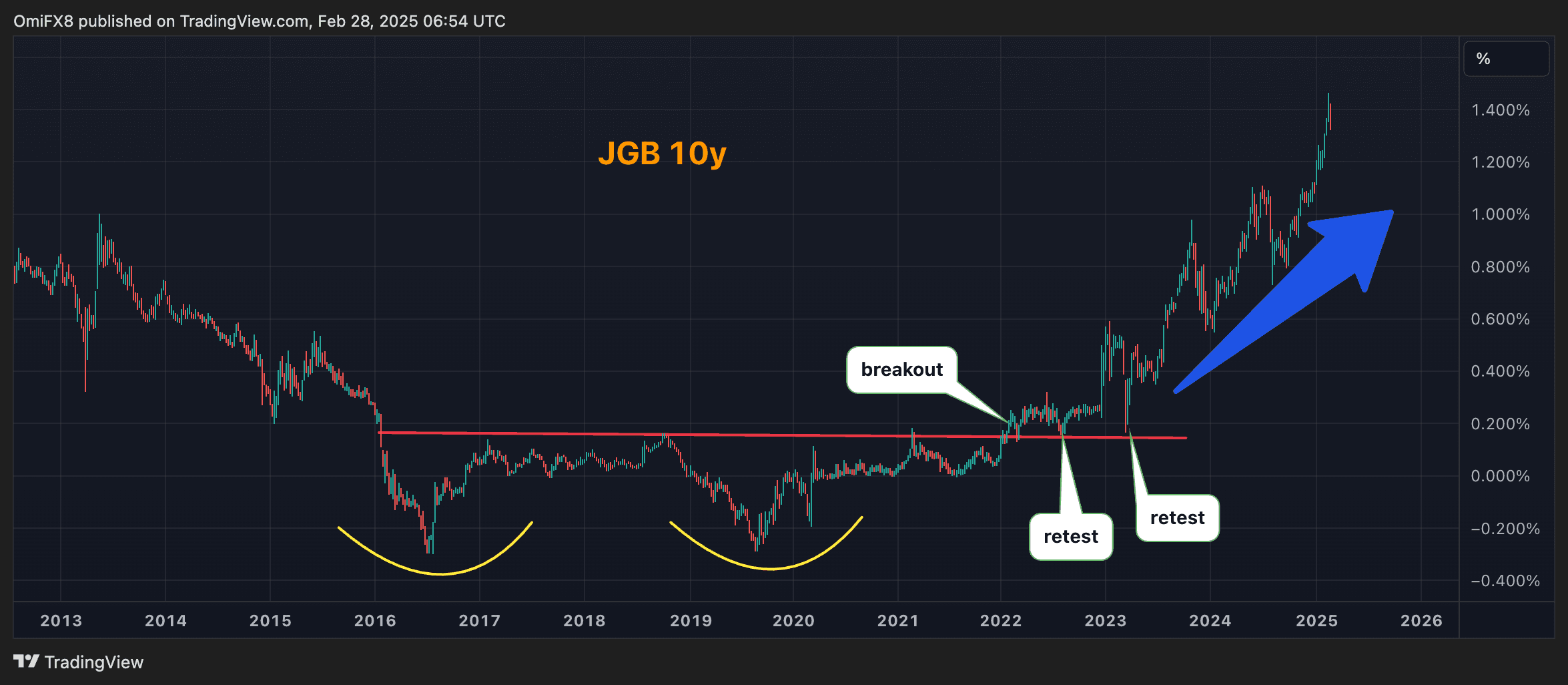Click the TradingView logo in the bottom-left corner
The width and height of the screenshot is (1568, 685).
27,662
